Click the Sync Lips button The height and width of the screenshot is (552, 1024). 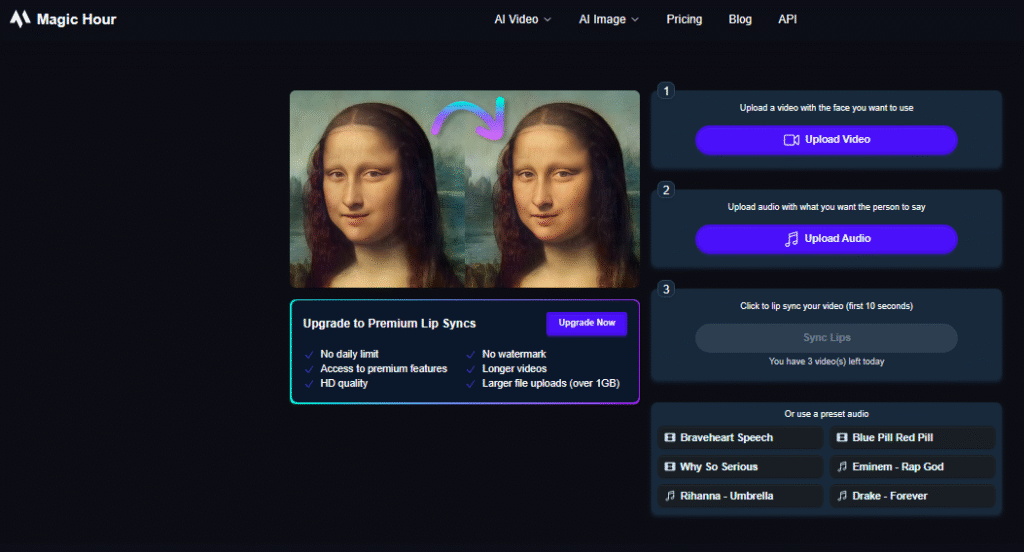pos(826,338)
